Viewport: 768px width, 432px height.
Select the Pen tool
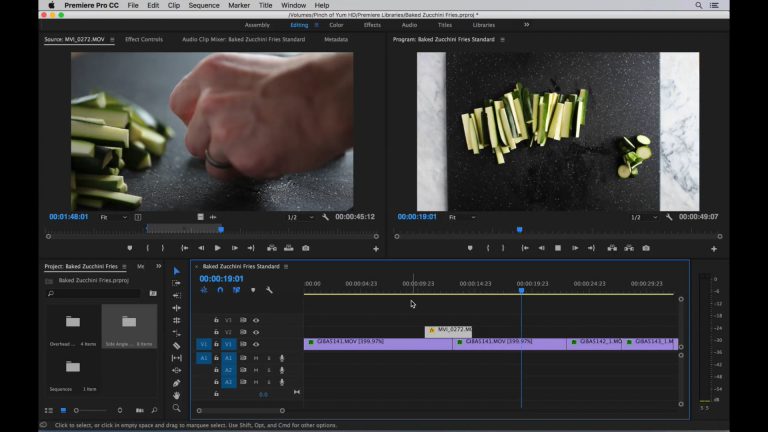[x=176, y=383]
